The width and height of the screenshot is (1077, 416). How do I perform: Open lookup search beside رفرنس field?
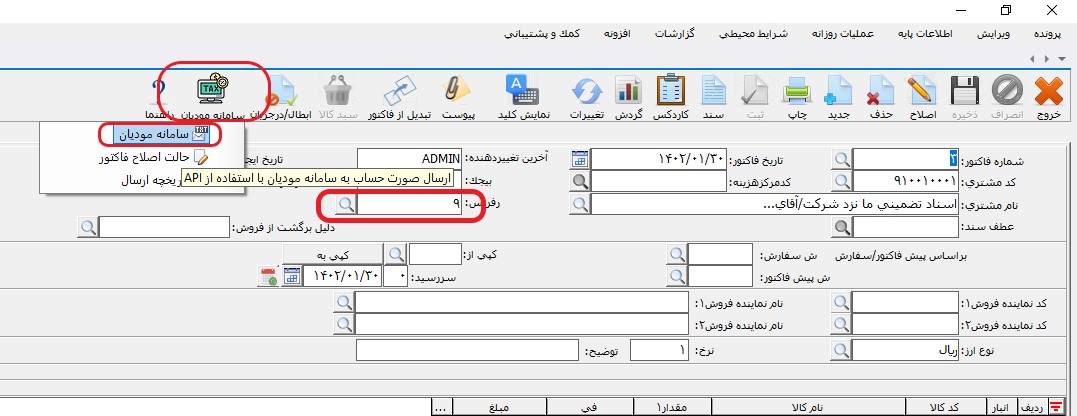(344, 204)
